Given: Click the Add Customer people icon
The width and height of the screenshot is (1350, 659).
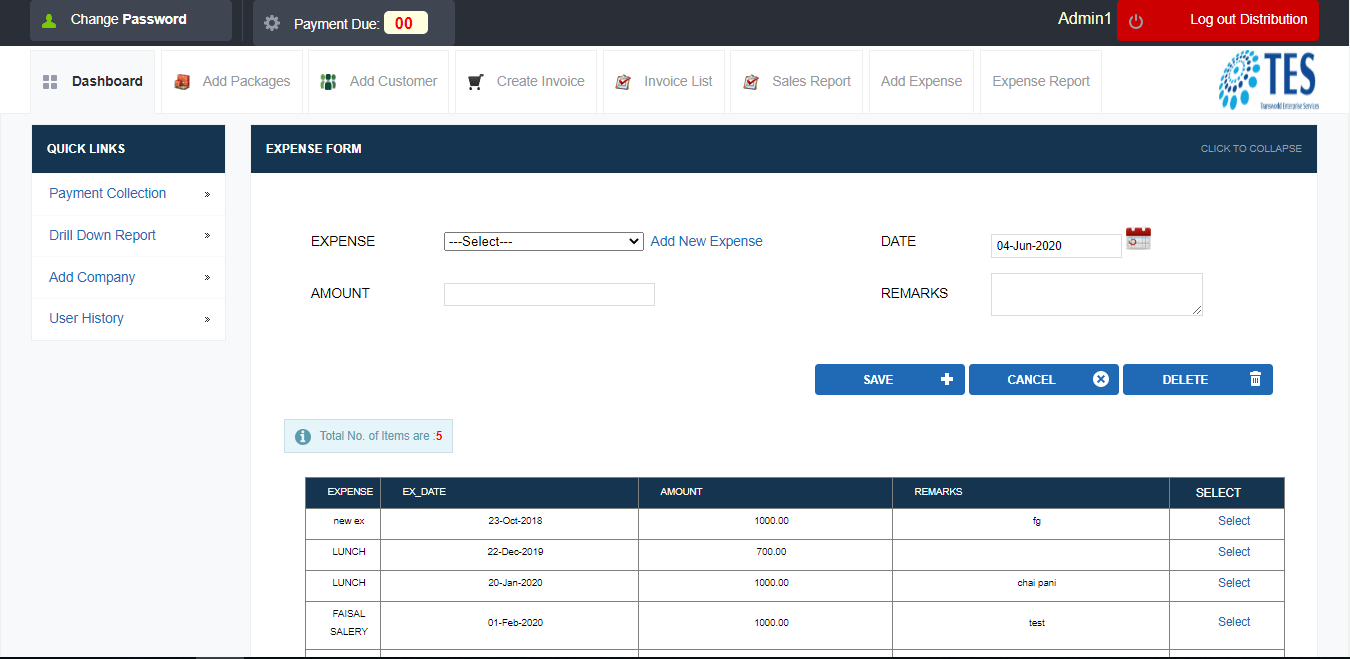Looking at the screenshot, I should (x=328, y=82).
